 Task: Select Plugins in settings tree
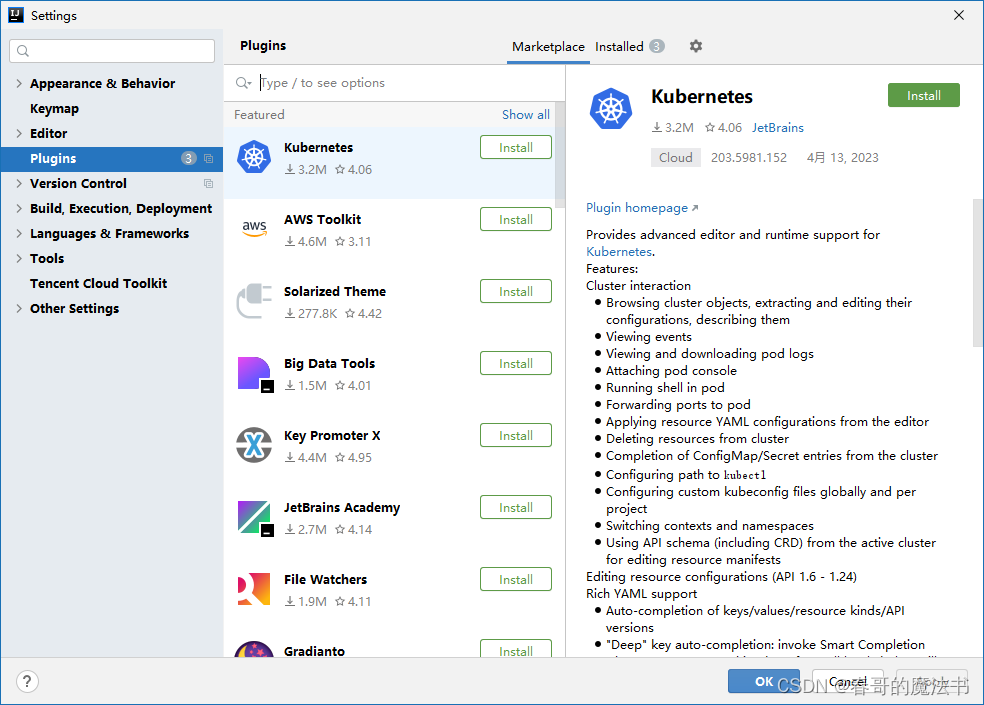112,159
